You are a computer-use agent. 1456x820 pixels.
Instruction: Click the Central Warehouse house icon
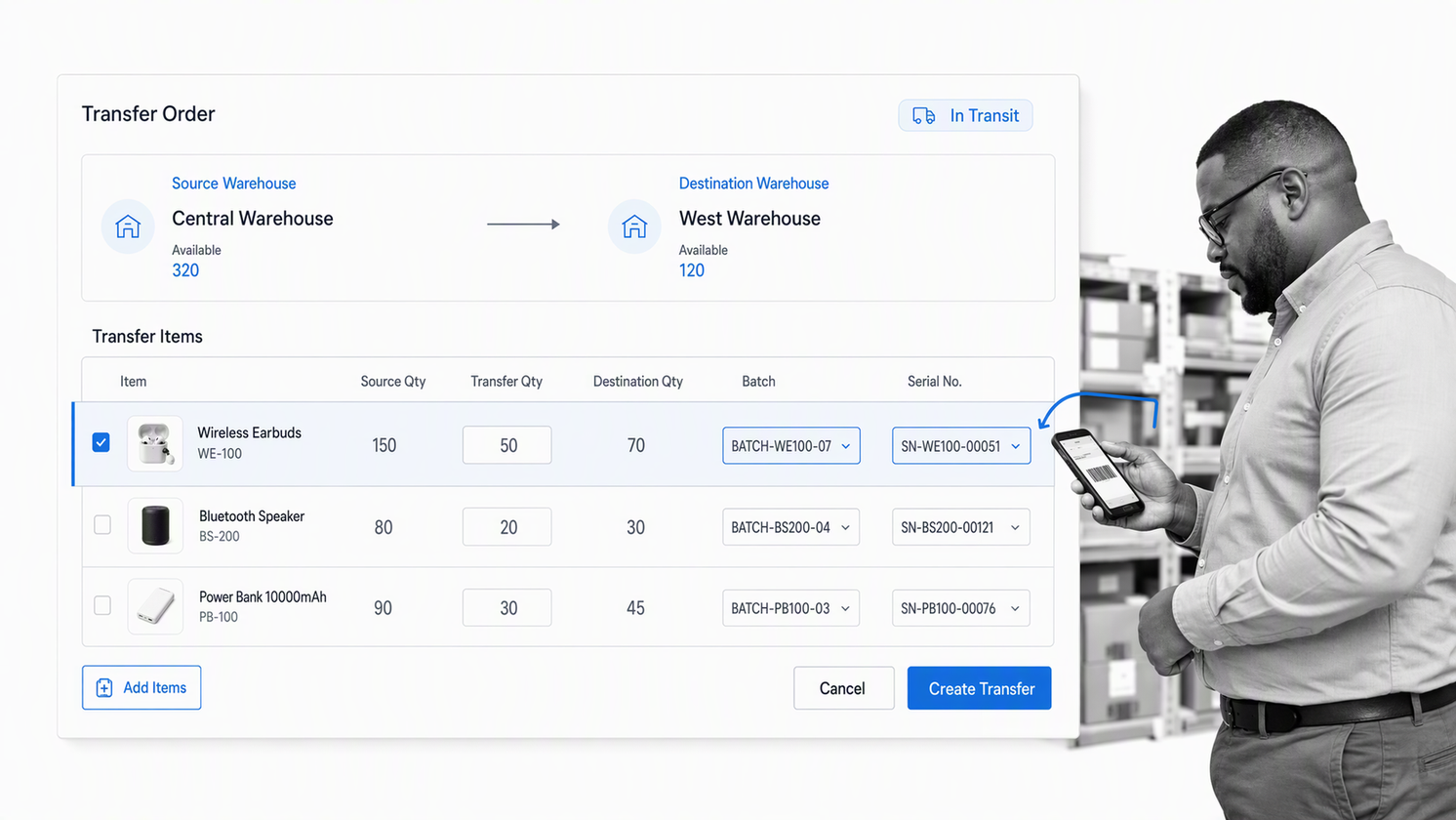(x=128, y=226)
